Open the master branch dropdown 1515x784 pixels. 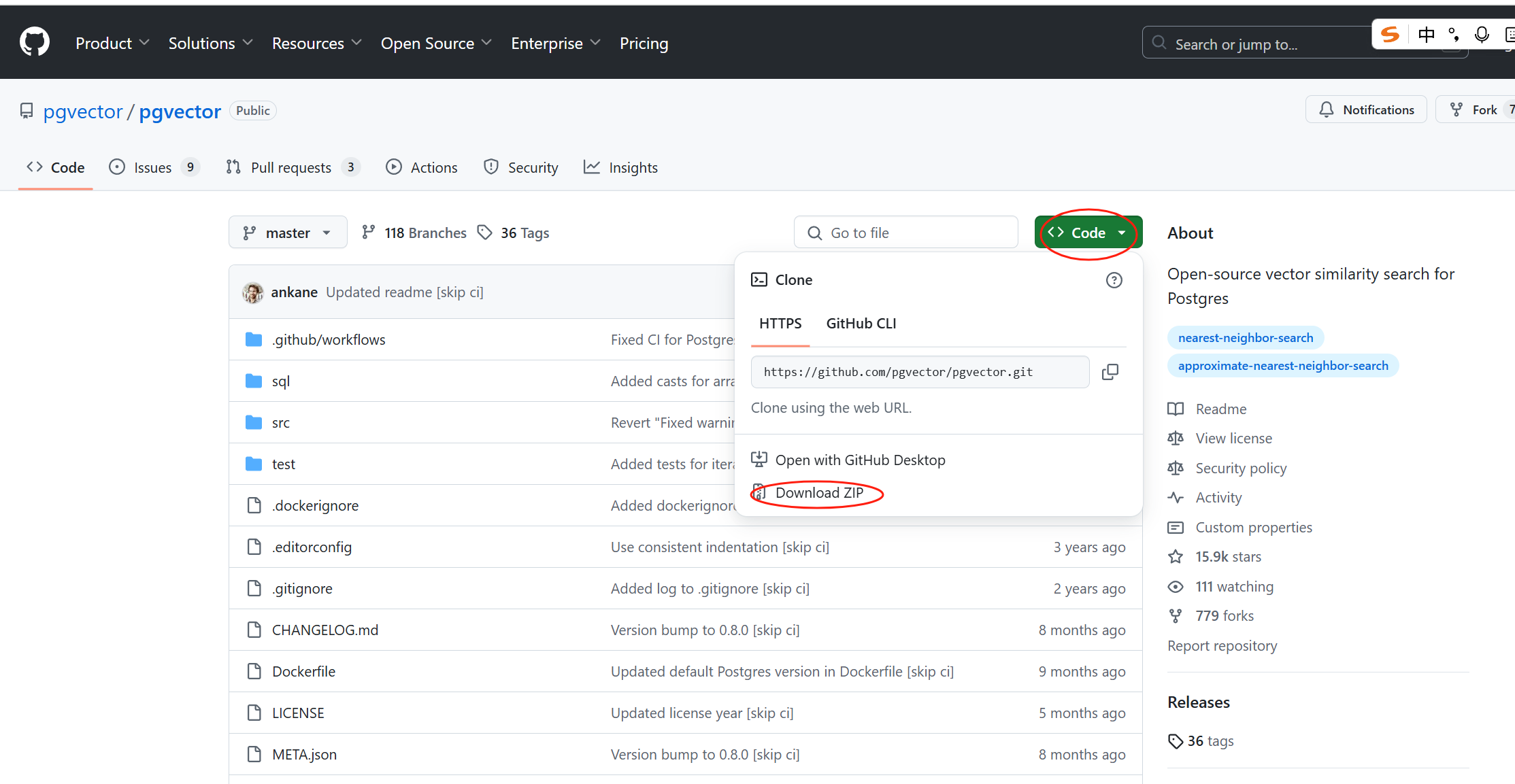287,233
